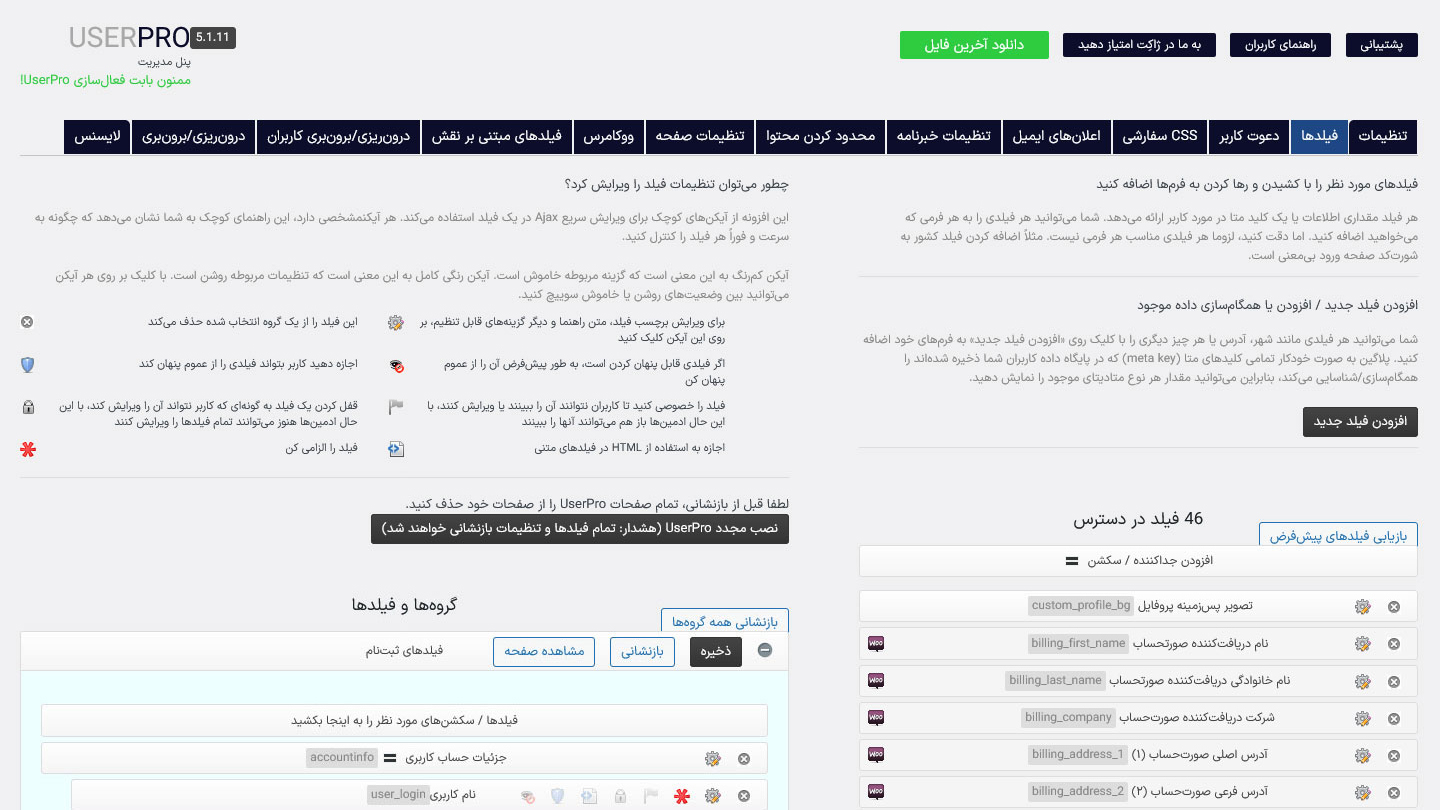Click افزودن فیلد جدید button
Viewport: 1440px width, 810px height.
(x=1360, y=422)
